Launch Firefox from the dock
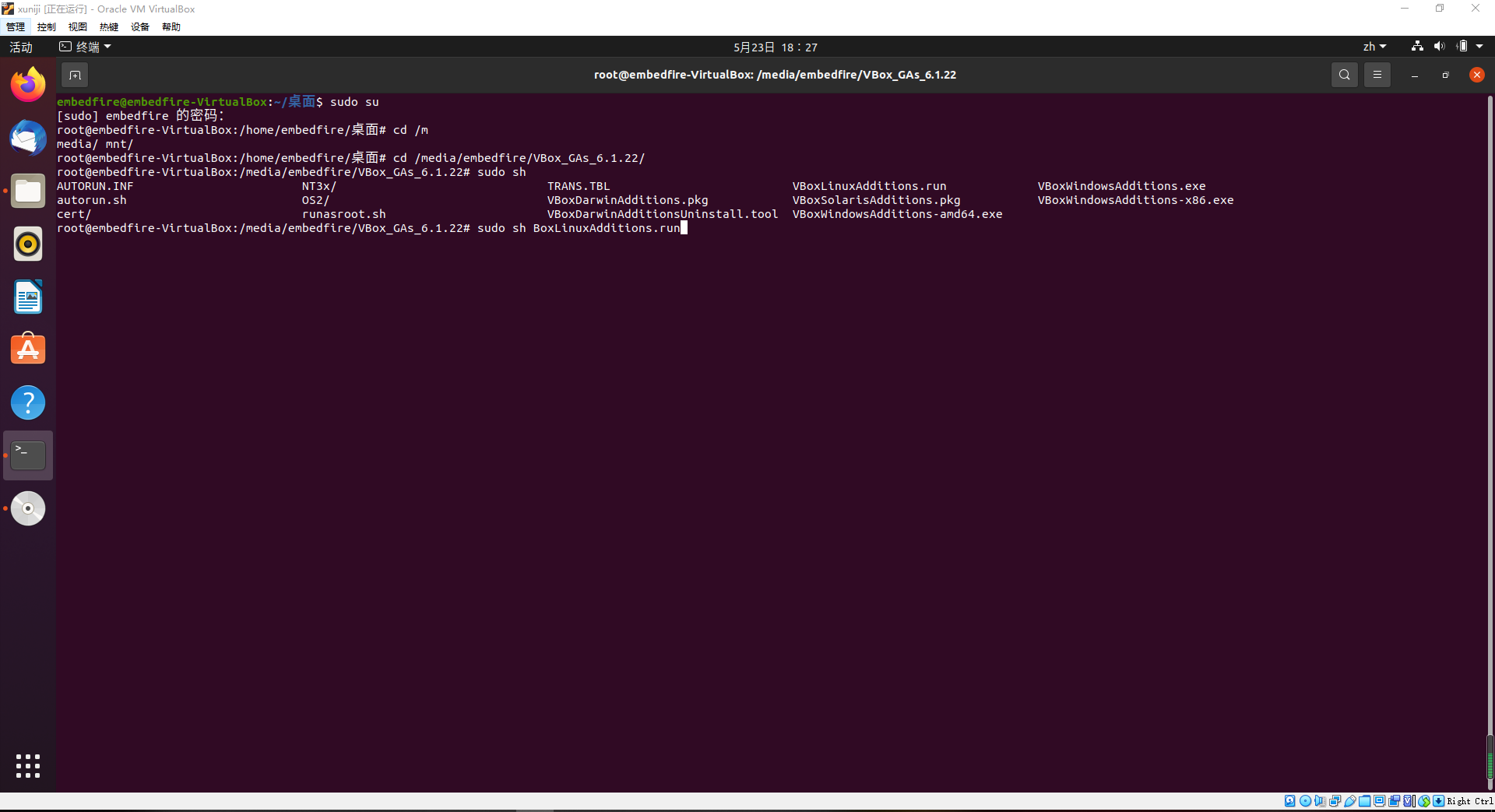The width and height of the screenshot is (1495, 812). pos(28,84)
